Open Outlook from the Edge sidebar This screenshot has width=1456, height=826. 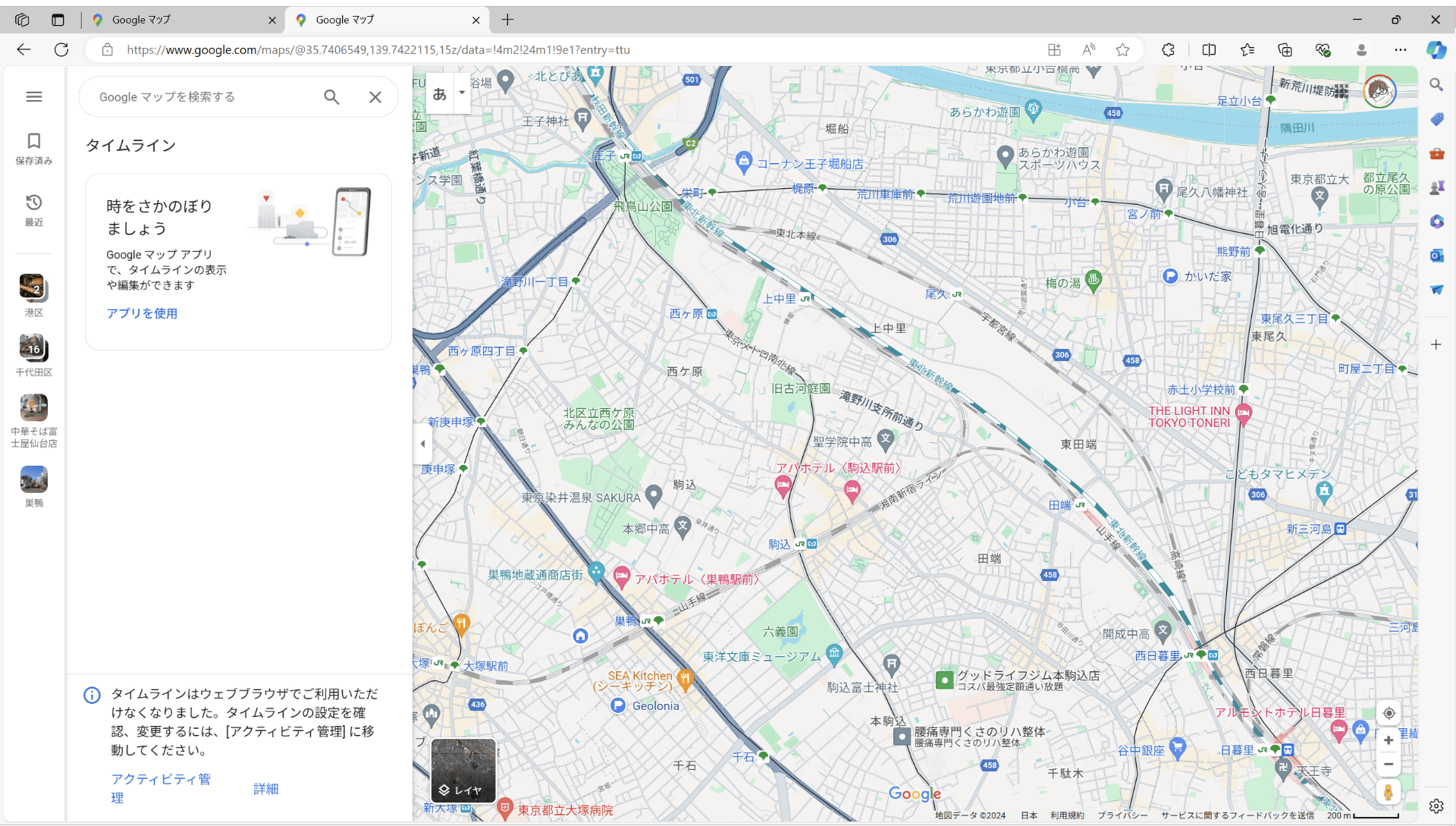coord(1437,256)
